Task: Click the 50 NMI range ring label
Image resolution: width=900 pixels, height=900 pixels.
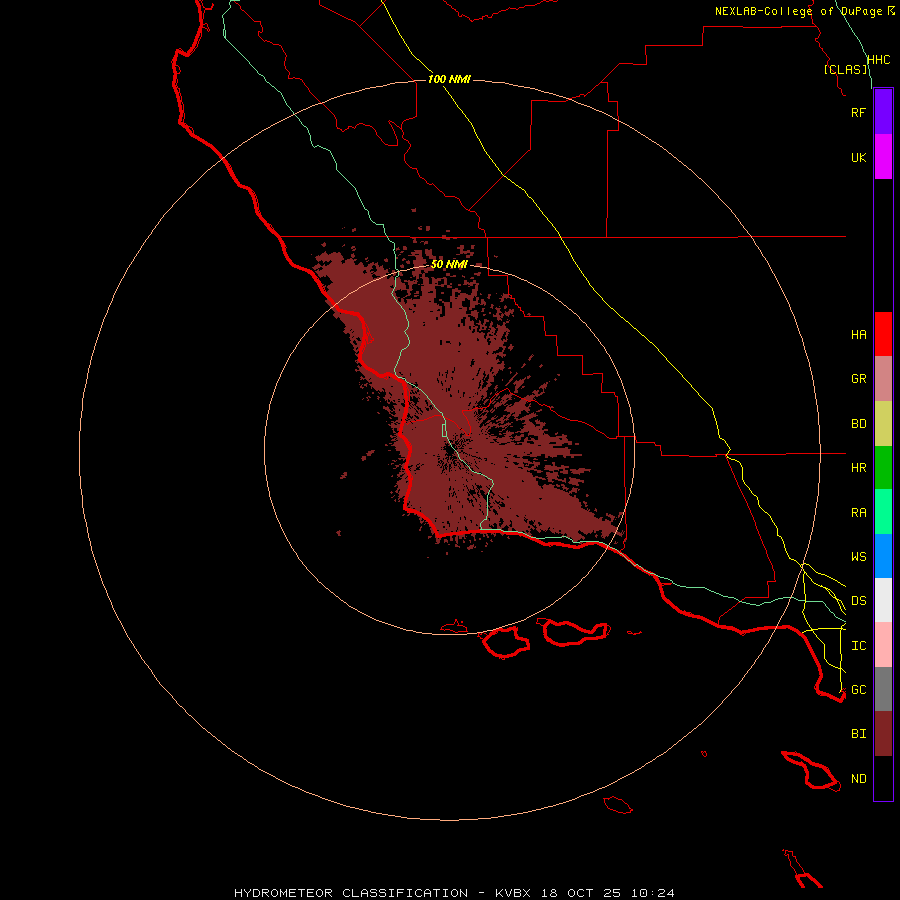Action: 449,264
